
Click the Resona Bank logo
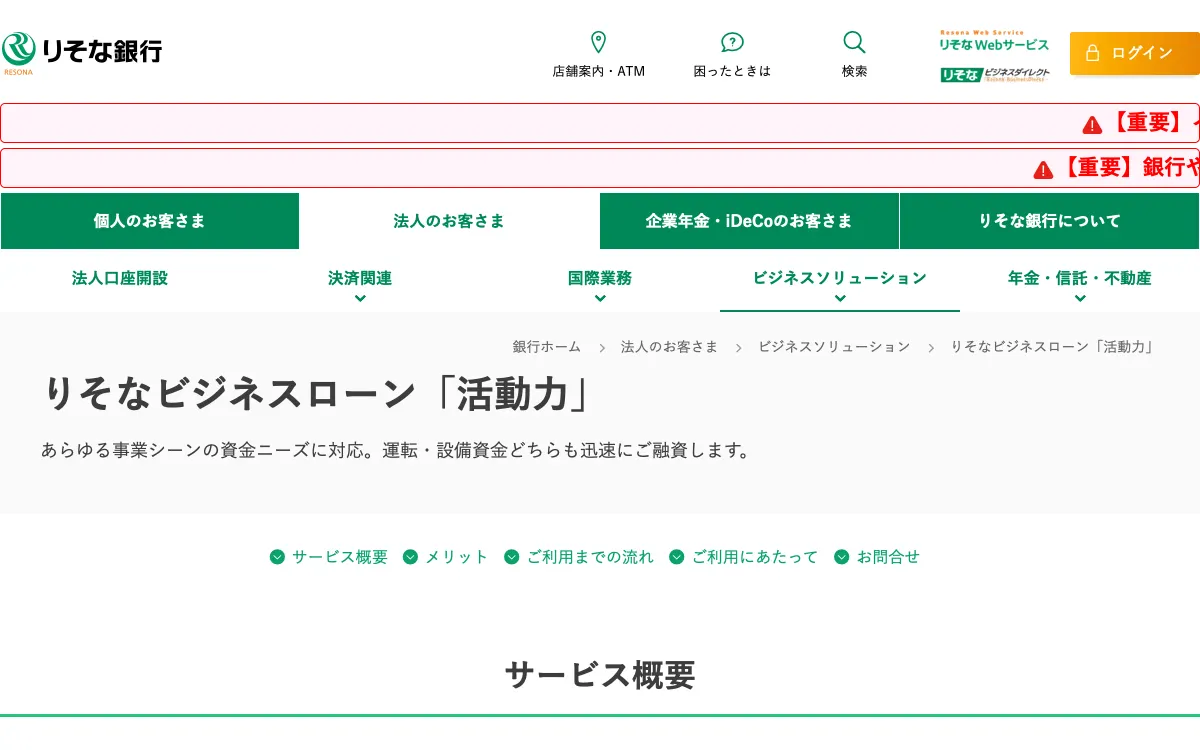[x=81, y=53]
